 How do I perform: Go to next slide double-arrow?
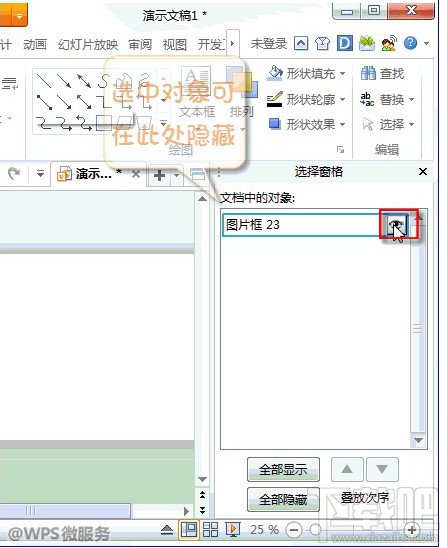point(202,510)
